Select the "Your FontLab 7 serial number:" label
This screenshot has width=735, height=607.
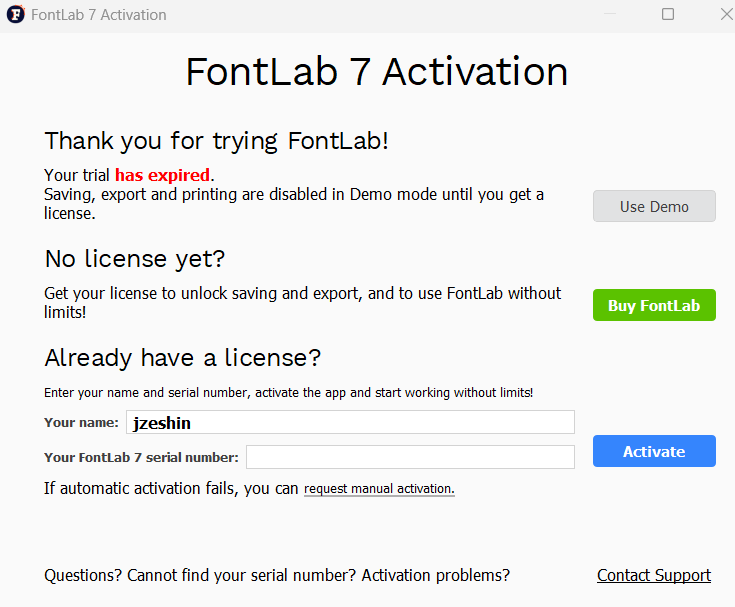[141, 457]
